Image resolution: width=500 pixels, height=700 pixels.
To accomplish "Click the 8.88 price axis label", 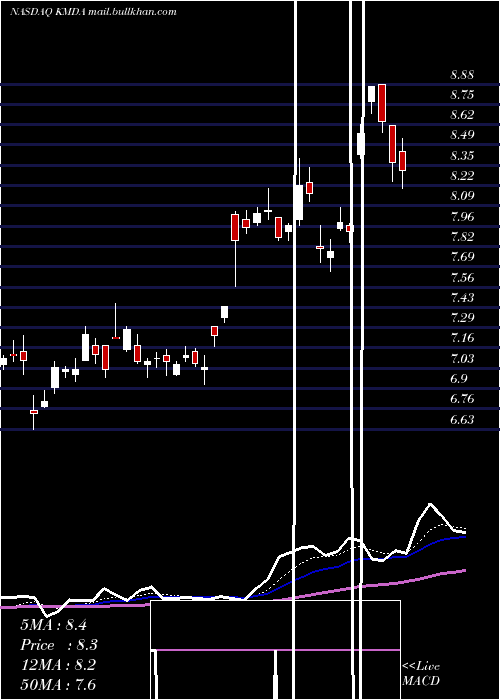I will (x=462, y=75).
